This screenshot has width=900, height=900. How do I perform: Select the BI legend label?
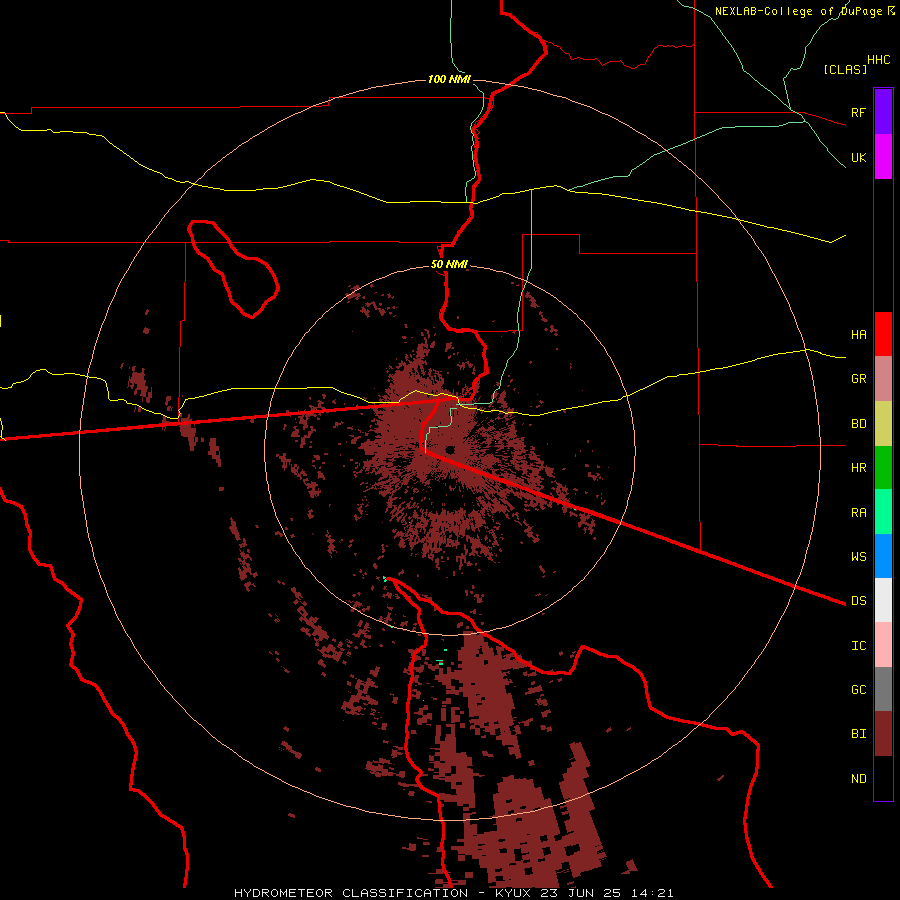(858, 734)
